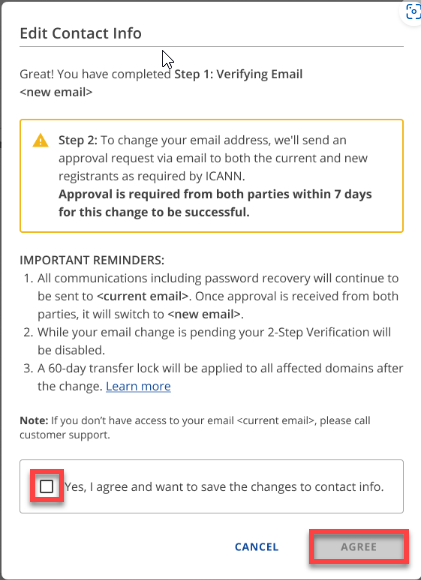Click the ICANN requirement sentence
The image size is (421, 580).
[x=213, y=158]
